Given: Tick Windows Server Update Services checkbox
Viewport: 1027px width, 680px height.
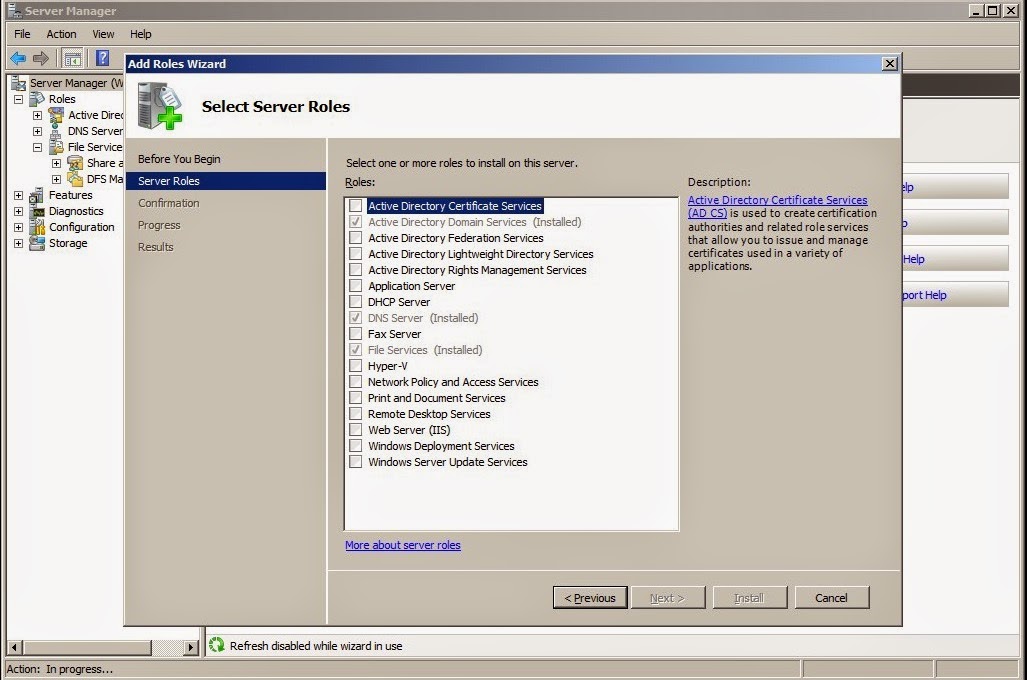Looking at the screenshot, I should [356, 462].
